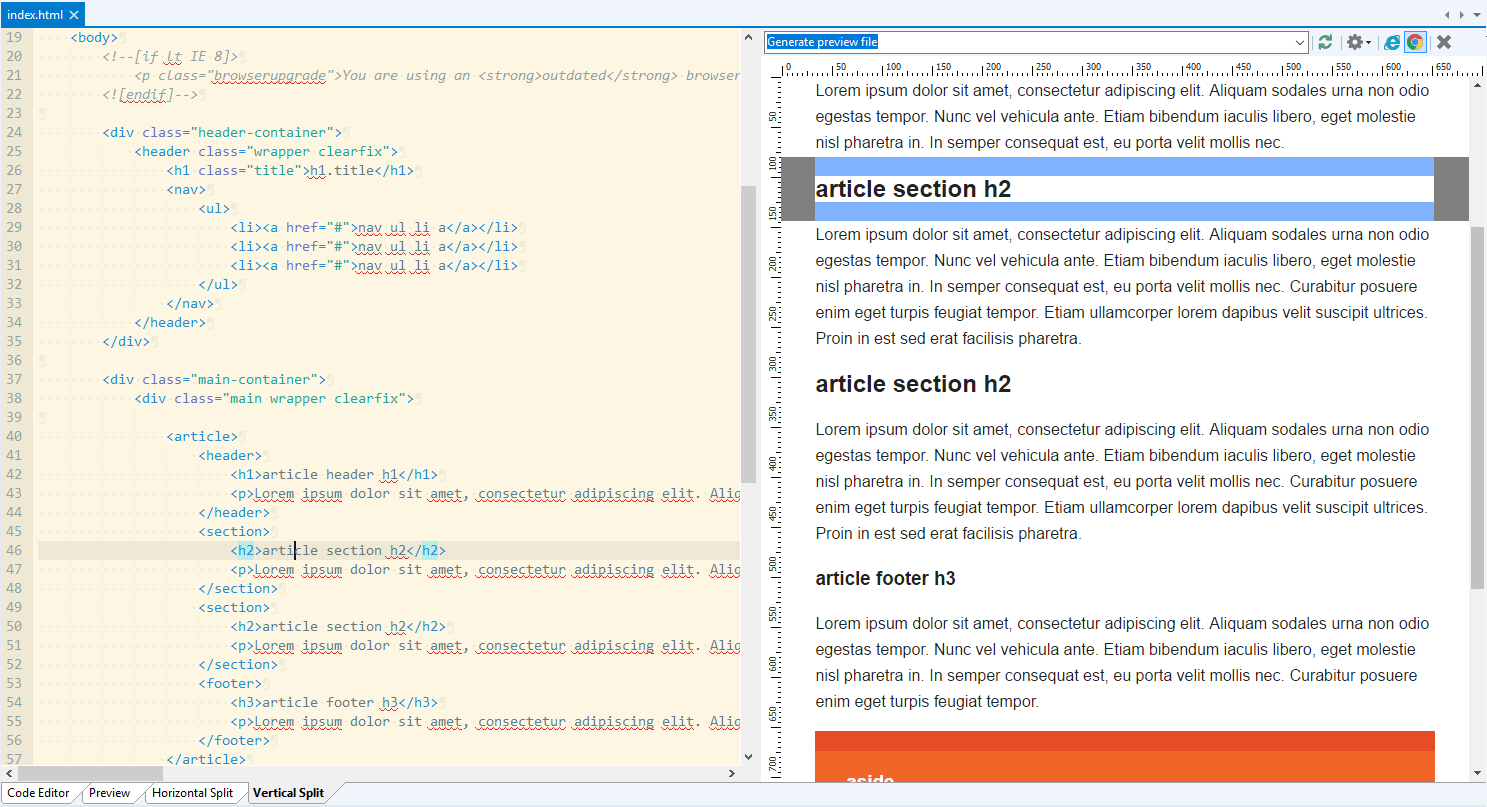This screenshot has width=1487, height=807.
Task: Click the h2 code on current line 46
Action: coord(338,550)
